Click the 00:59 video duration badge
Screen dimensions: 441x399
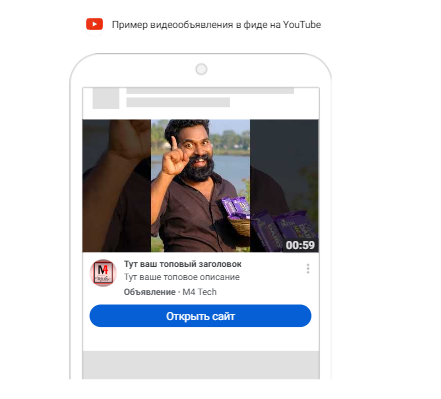tap(300, 245)
